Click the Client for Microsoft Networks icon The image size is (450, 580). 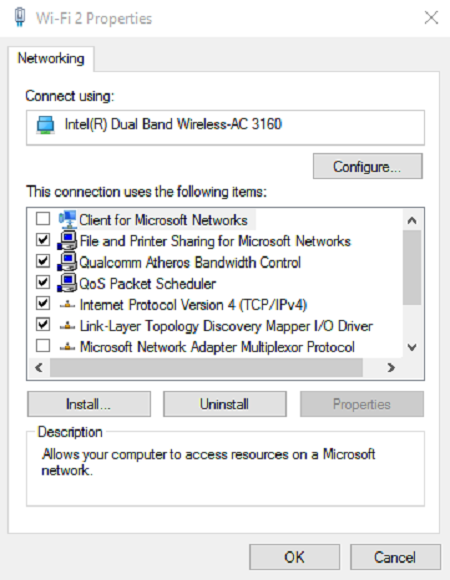coord(68,220)
